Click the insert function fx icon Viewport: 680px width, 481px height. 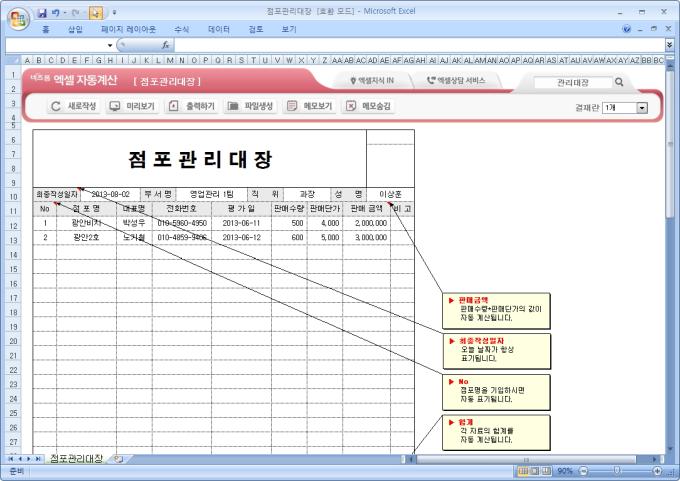point(165,45)
